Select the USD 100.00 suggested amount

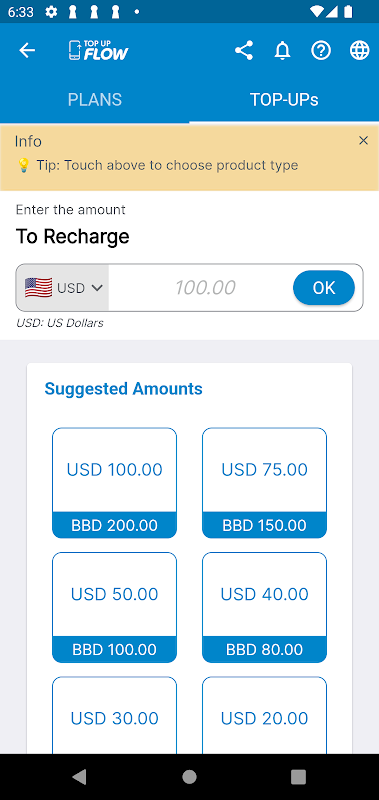point(114,483)
